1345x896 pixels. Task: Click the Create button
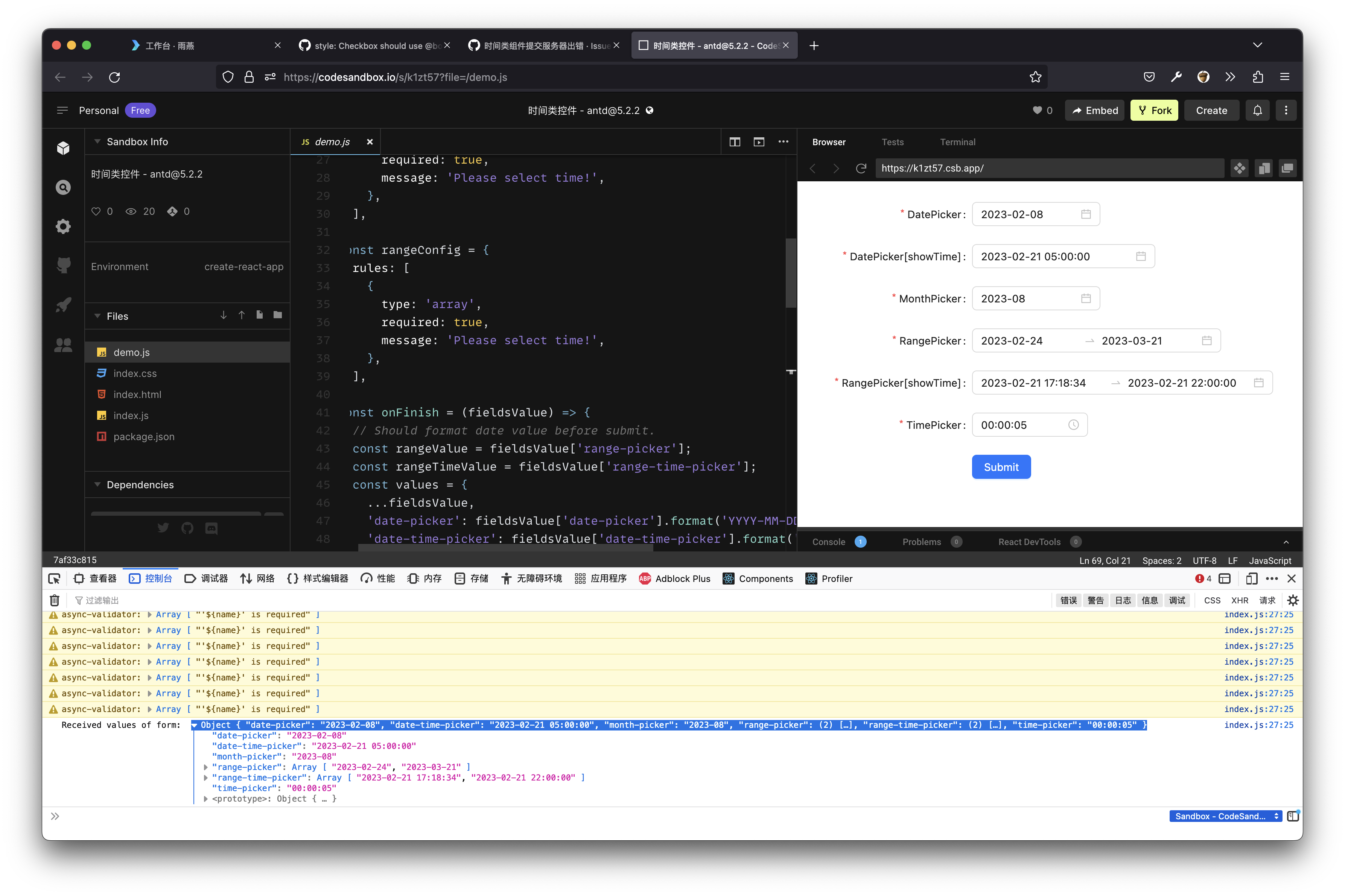[1211, 110]
